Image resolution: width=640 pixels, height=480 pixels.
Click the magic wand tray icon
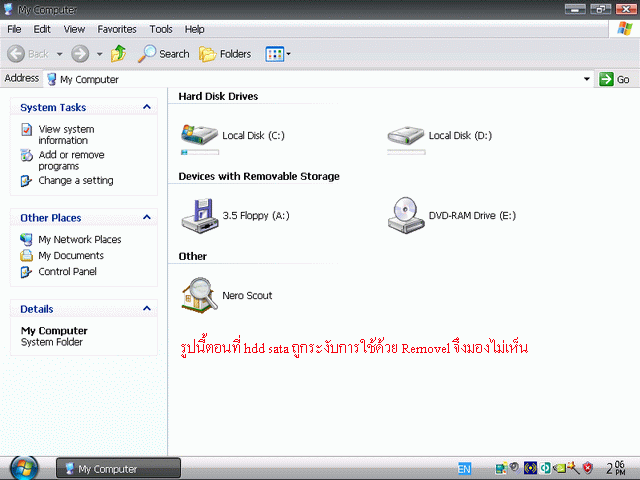tap(573, 468)
